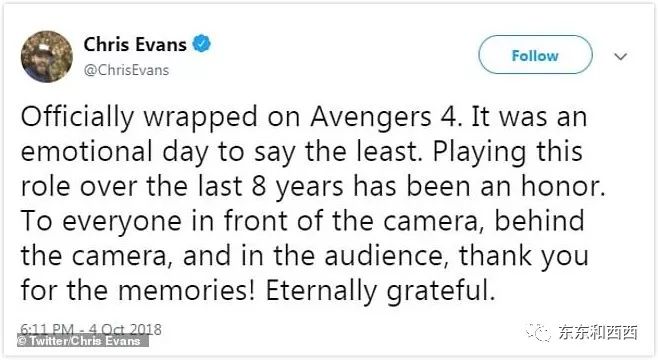Click the 4 Oct 2018 date
This screenshot has width=658, height=360.
point(125,329)
